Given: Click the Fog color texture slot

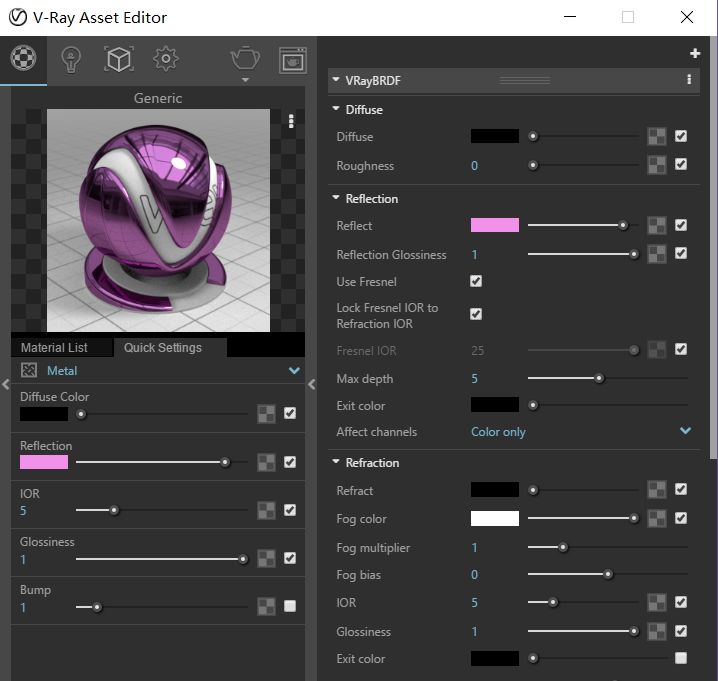Looking at the screenshot, I should (x=657, y=518).
